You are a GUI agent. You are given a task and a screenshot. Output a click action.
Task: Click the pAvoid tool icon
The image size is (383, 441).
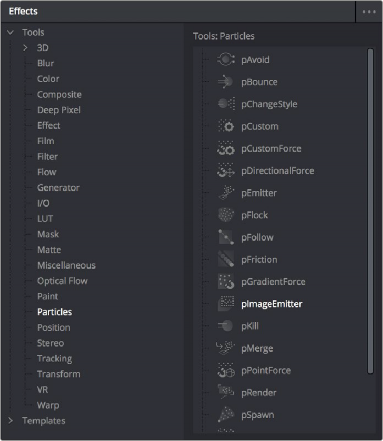[226, 60]
